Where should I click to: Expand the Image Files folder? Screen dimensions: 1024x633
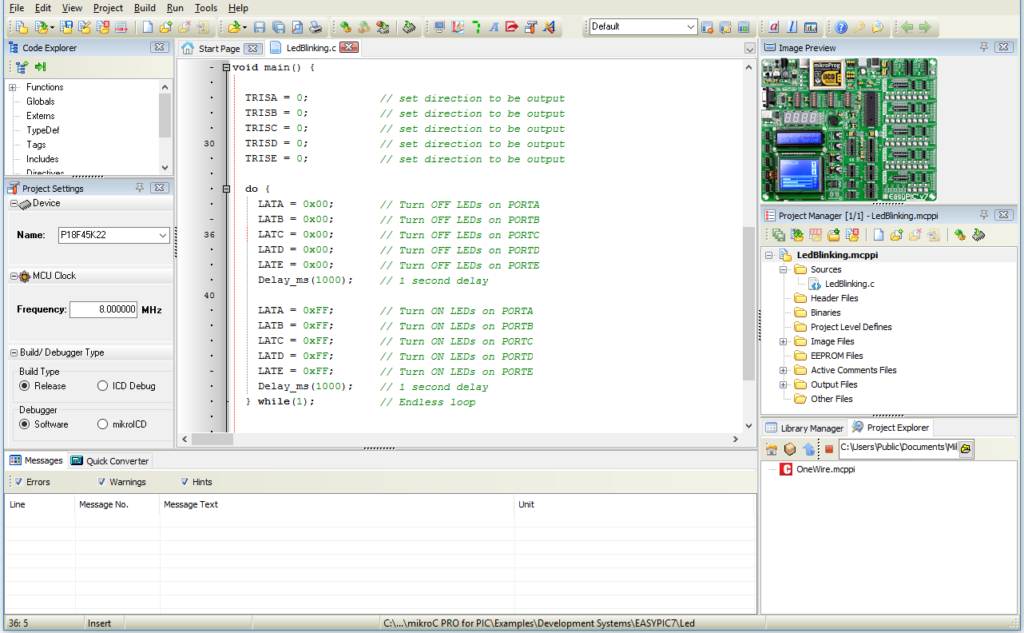tap(783, 342)
